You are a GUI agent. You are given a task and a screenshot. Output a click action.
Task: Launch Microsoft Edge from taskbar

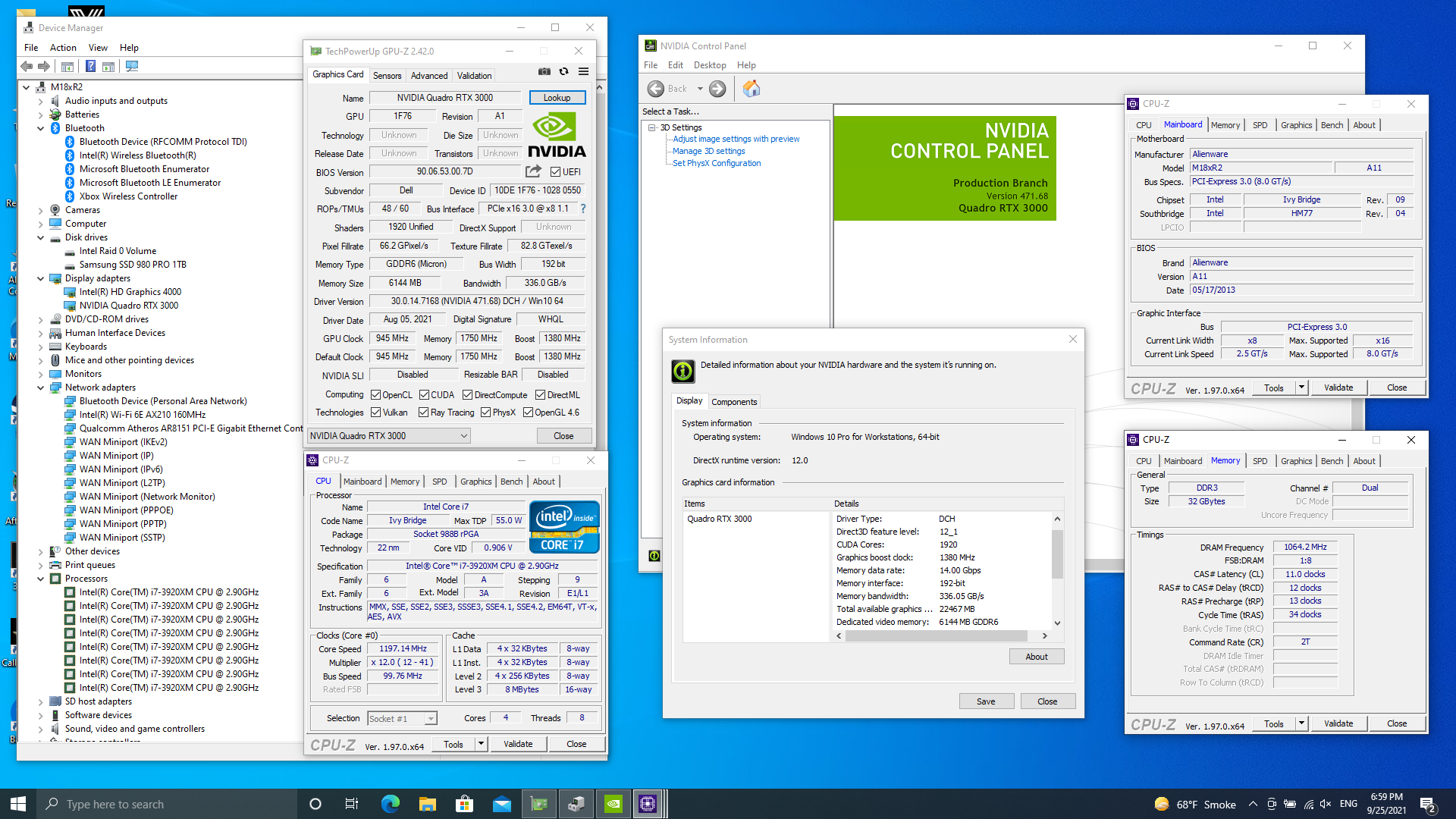tap(391, 804)
